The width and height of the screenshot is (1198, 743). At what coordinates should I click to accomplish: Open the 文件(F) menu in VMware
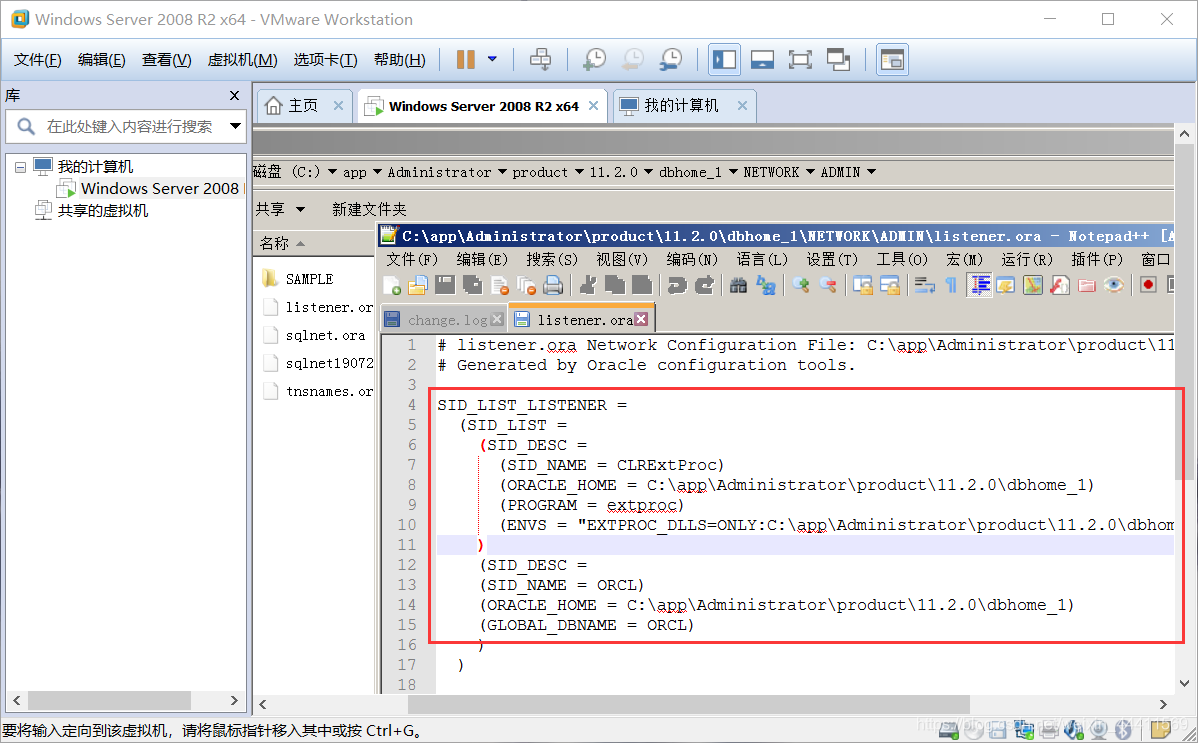pos(37,60)
